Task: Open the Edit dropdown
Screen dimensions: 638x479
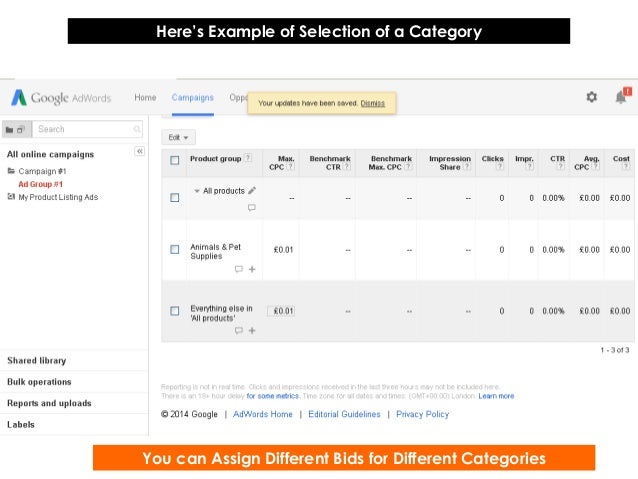Action: (x=178, y=138)
